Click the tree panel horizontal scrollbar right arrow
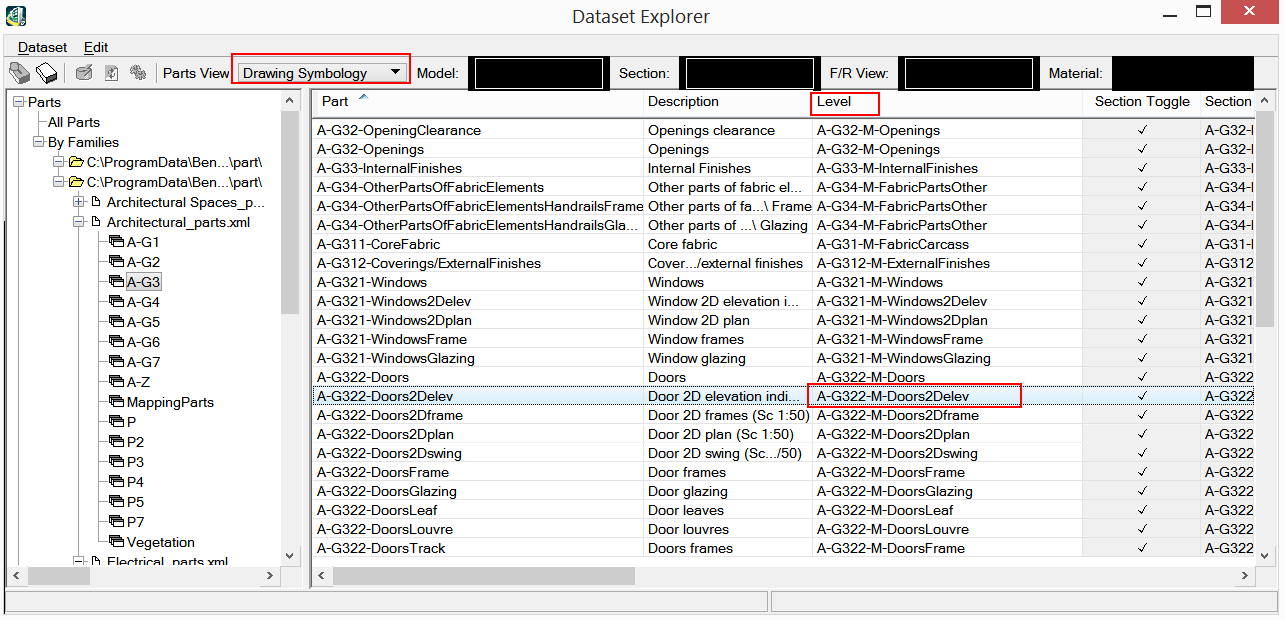The height and width of the screenshot is (620, 1285). [x=271, y=576]
